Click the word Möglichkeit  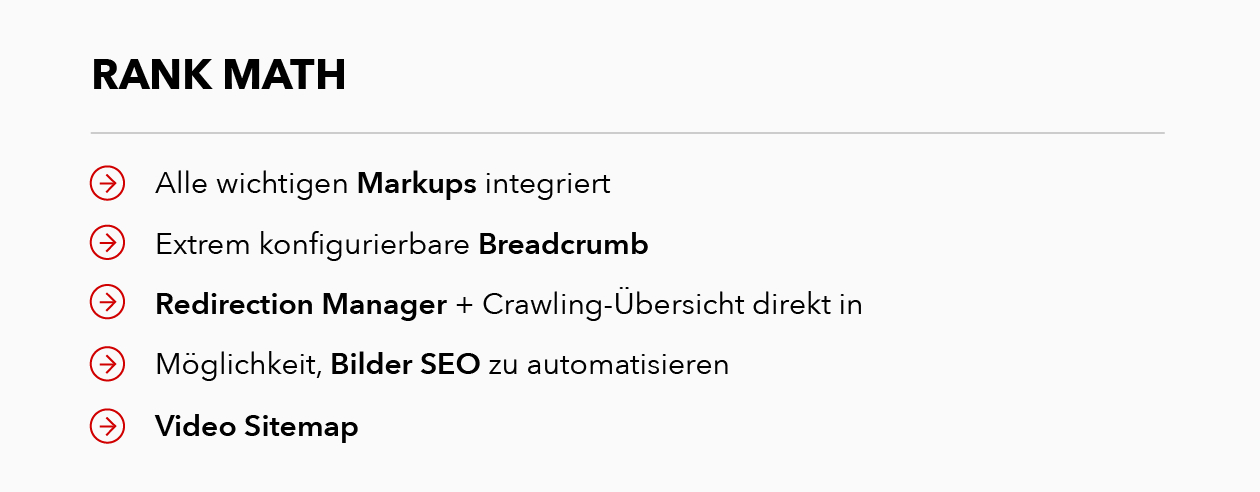(x=237, y=365)
